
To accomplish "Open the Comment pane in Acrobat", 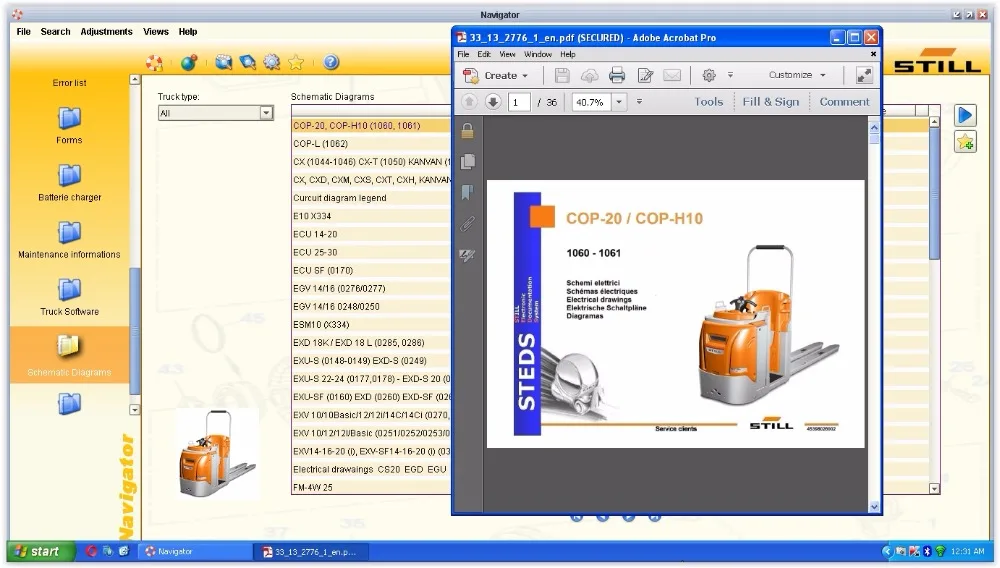I will 844,102.
